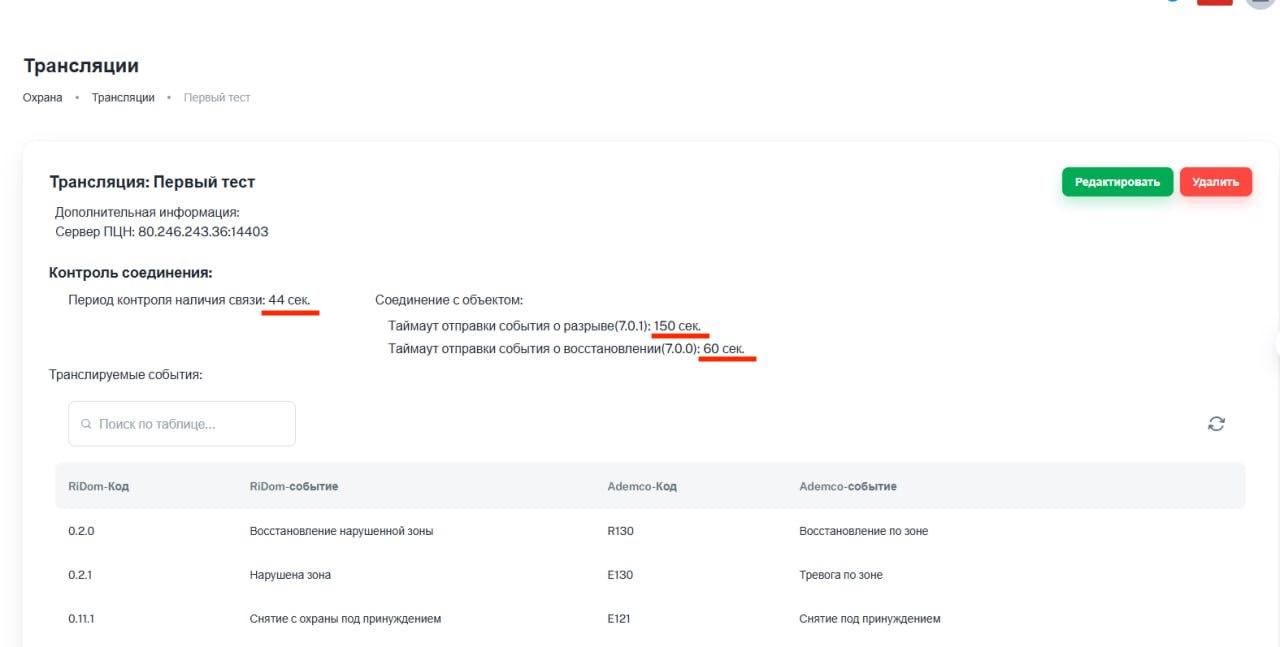Click the table refresh icon
This screenshot has width=1280, height=647.
click(x=1216, y=424)
